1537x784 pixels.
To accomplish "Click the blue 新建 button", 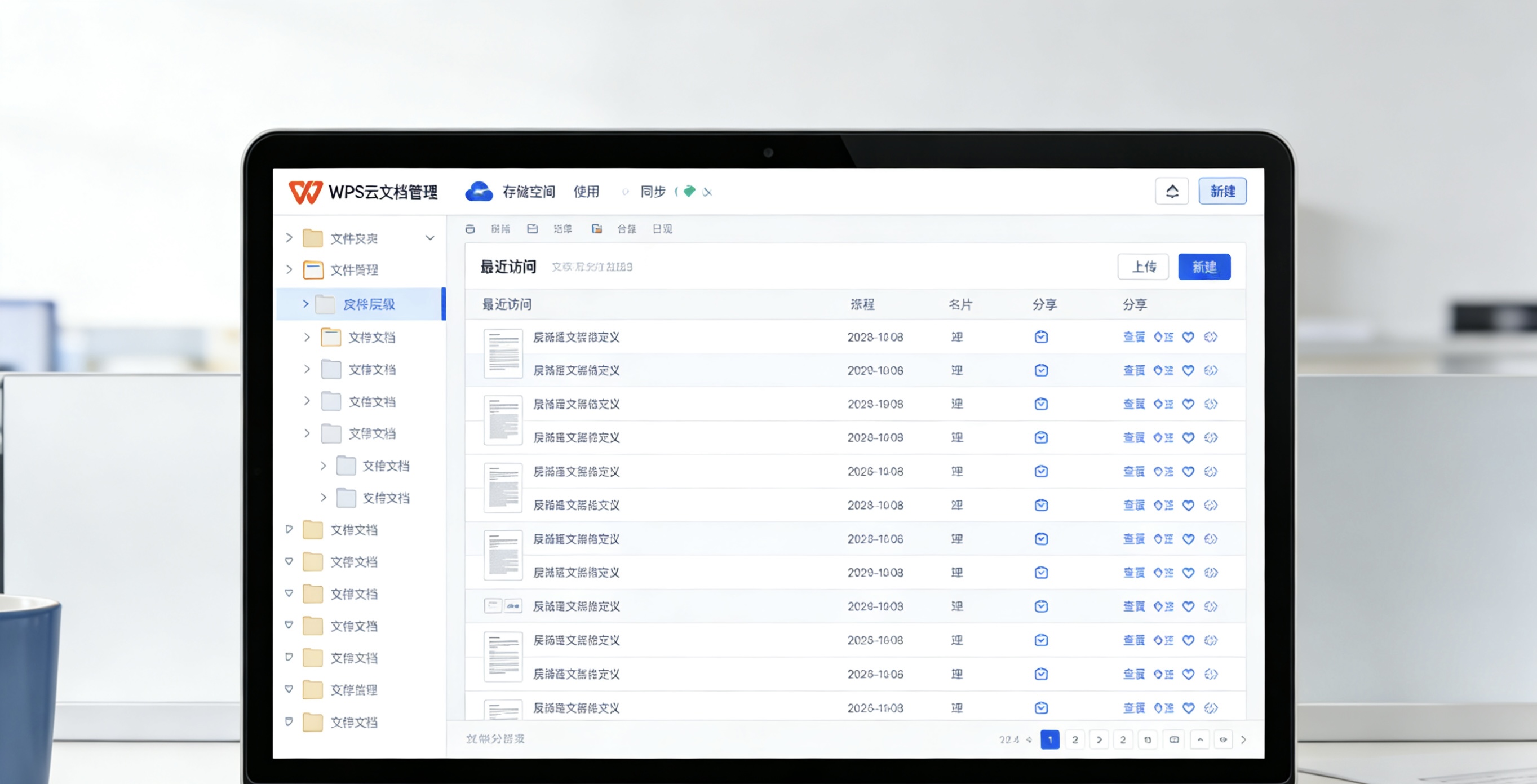I will click(1204, 267).
